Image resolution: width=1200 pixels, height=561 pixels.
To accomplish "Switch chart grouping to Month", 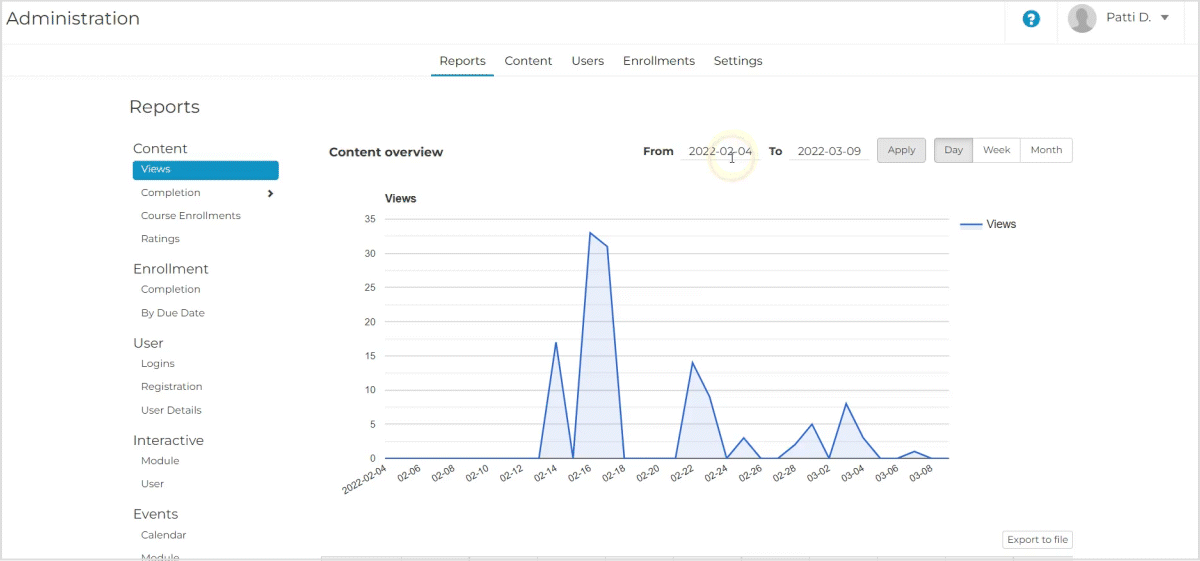I will click(x=1046, y=150).
